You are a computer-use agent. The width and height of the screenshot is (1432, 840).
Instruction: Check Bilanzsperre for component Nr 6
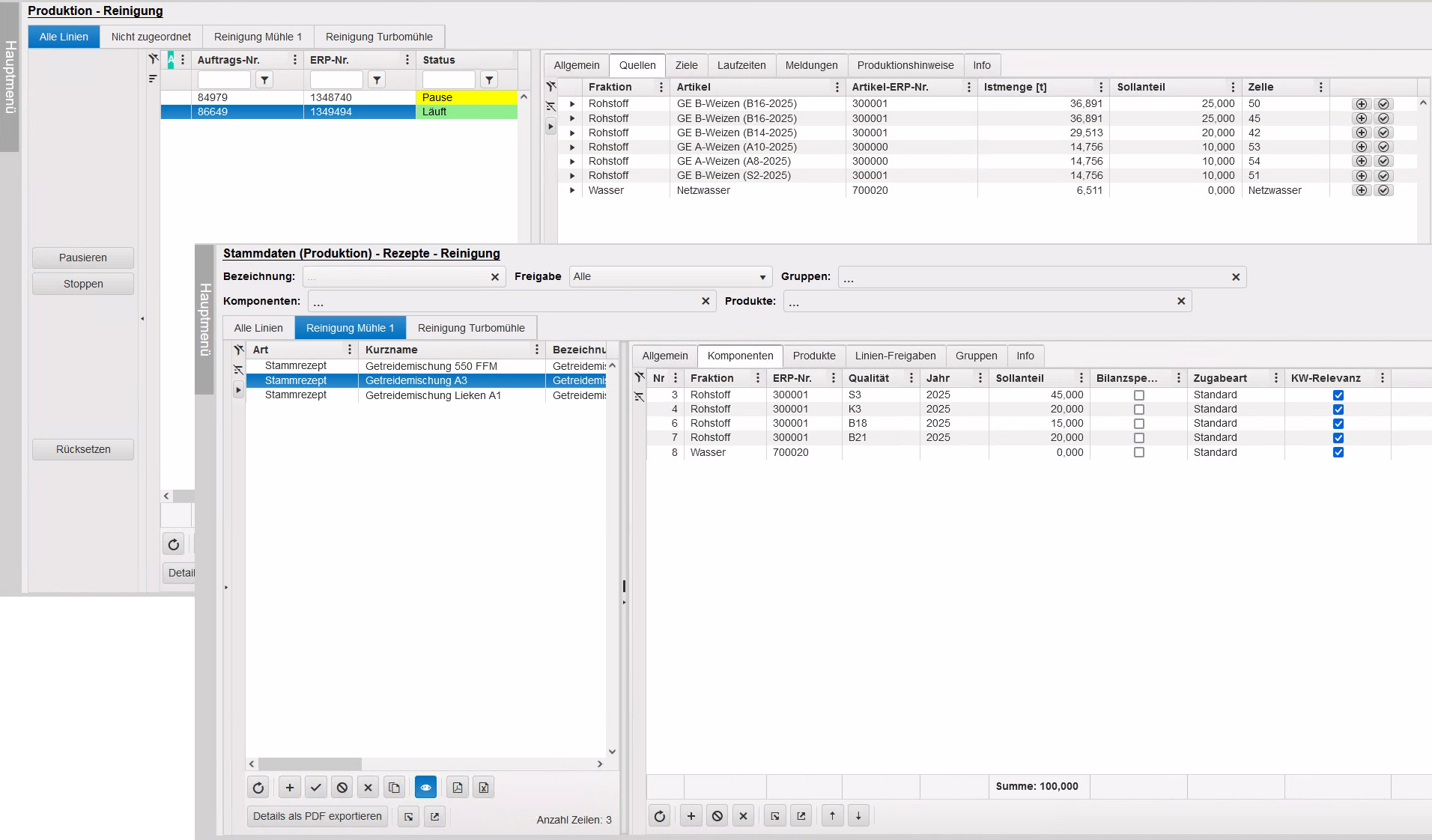coord(1139,424)
